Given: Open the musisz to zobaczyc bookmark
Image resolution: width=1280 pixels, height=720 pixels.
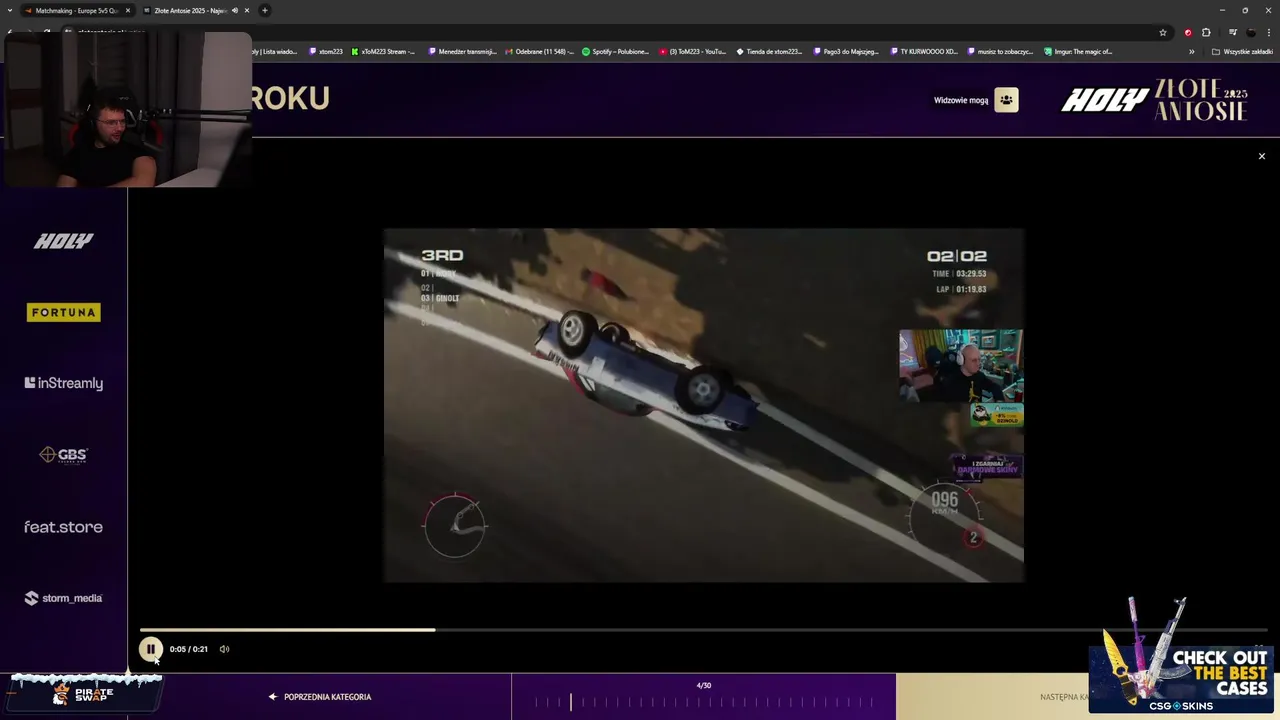Looking at the screenshot, I should coord(1001,51).
